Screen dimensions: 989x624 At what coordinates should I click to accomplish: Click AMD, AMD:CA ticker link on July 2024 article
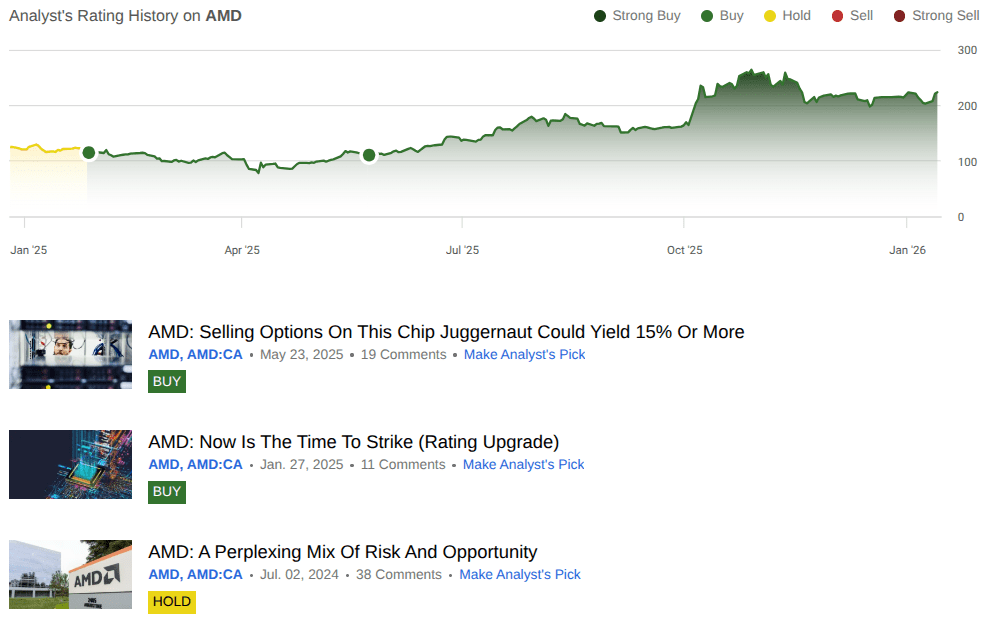pos(195,575)
